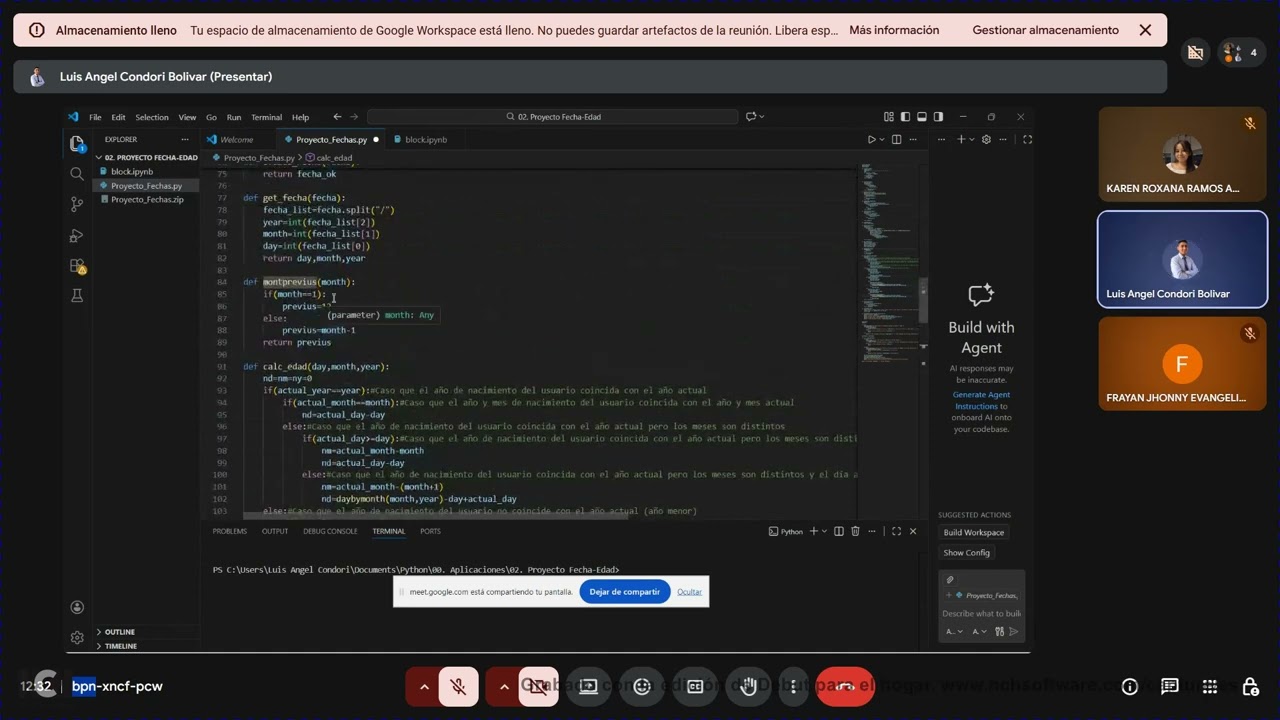The image size is (1280, 720).
Task: Open the run button dropdown arrow
Action: [x=882, y=139]
